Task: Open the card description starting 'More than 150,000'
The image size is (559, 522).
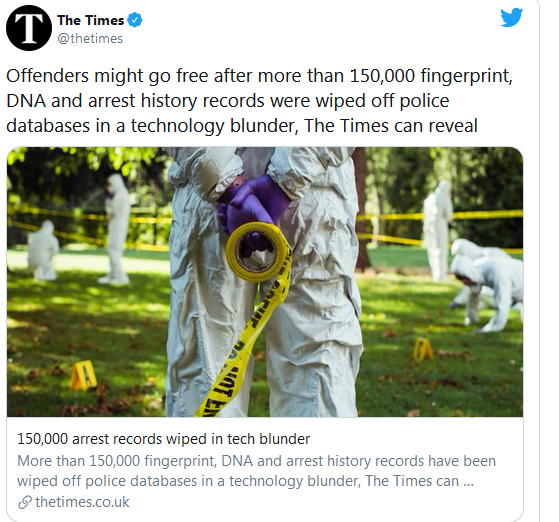Action: click(256, 471)
